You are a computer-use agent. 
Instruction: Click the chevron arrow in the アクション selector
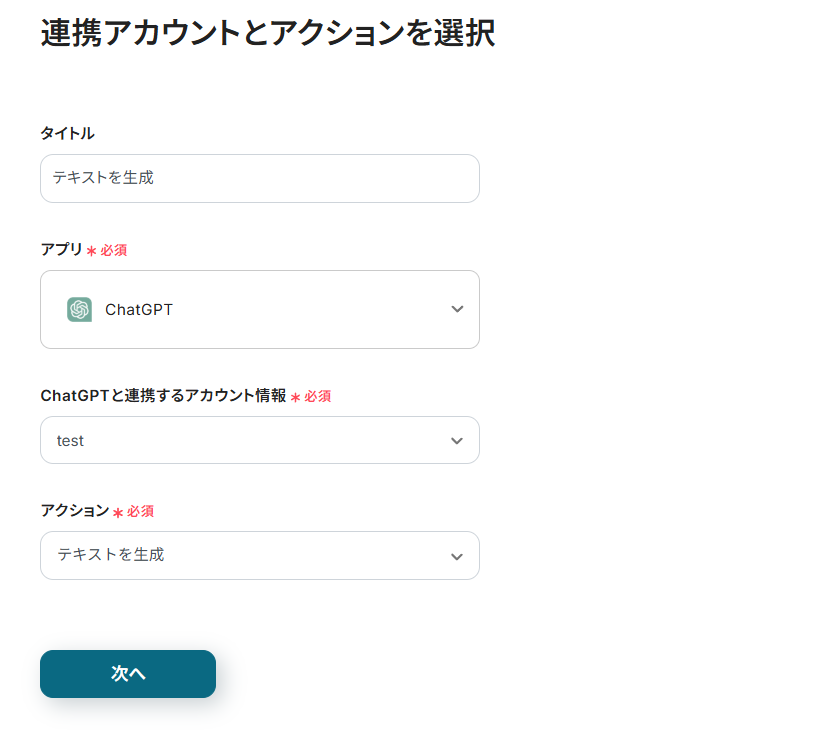[x=457, y=556]
